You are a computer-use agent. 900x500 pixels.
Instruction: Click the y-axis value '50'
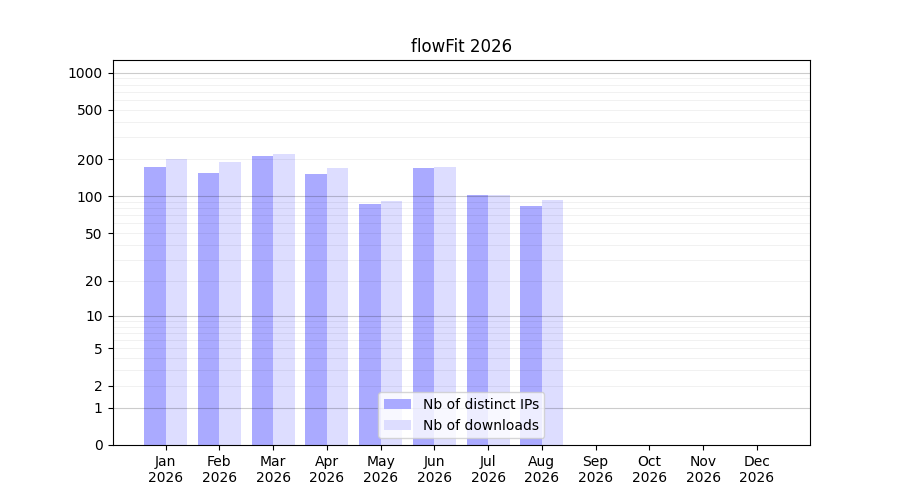[x=94, y=234]
